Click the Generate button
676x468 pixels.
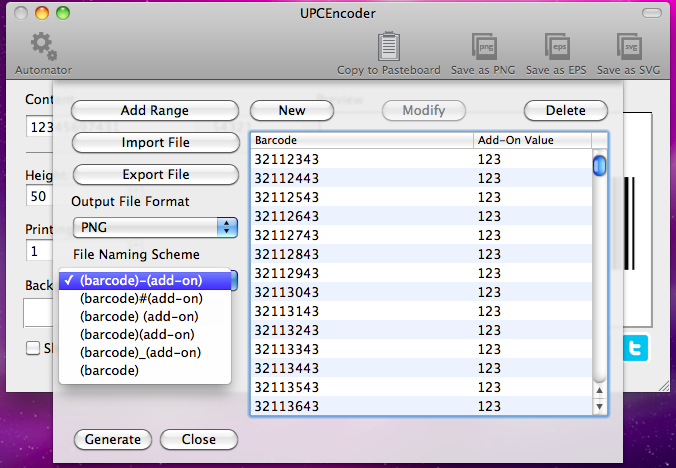click(x=113, y=439)
